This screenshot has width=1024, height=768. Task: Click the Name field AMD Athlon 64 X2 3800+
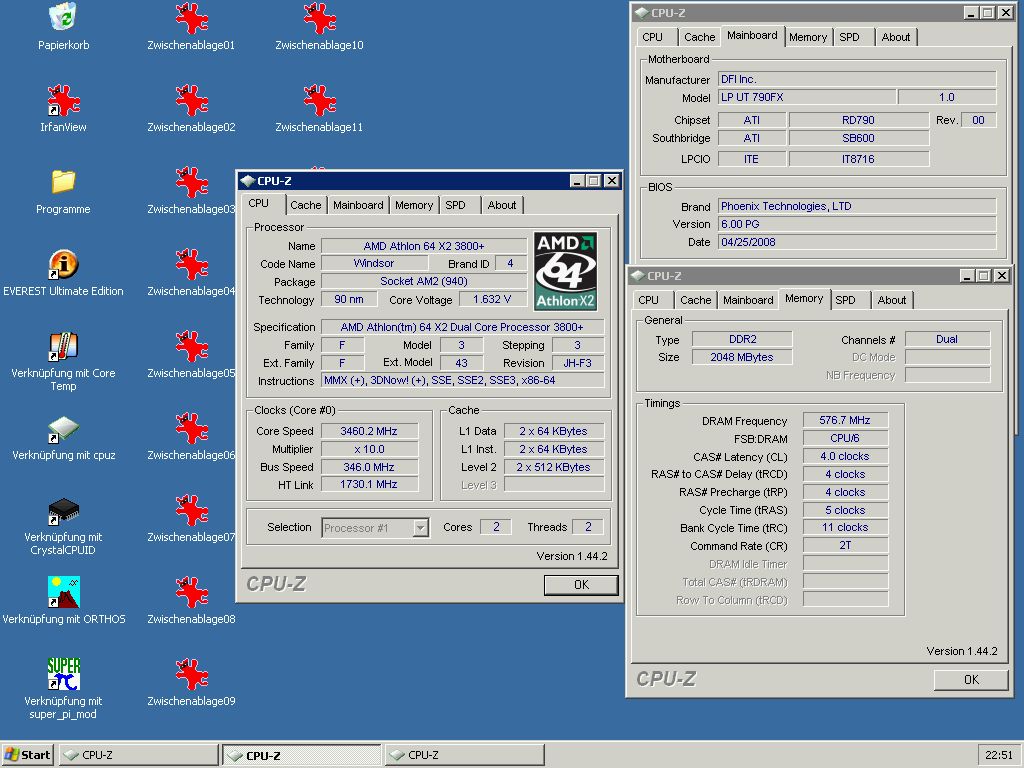424,246
